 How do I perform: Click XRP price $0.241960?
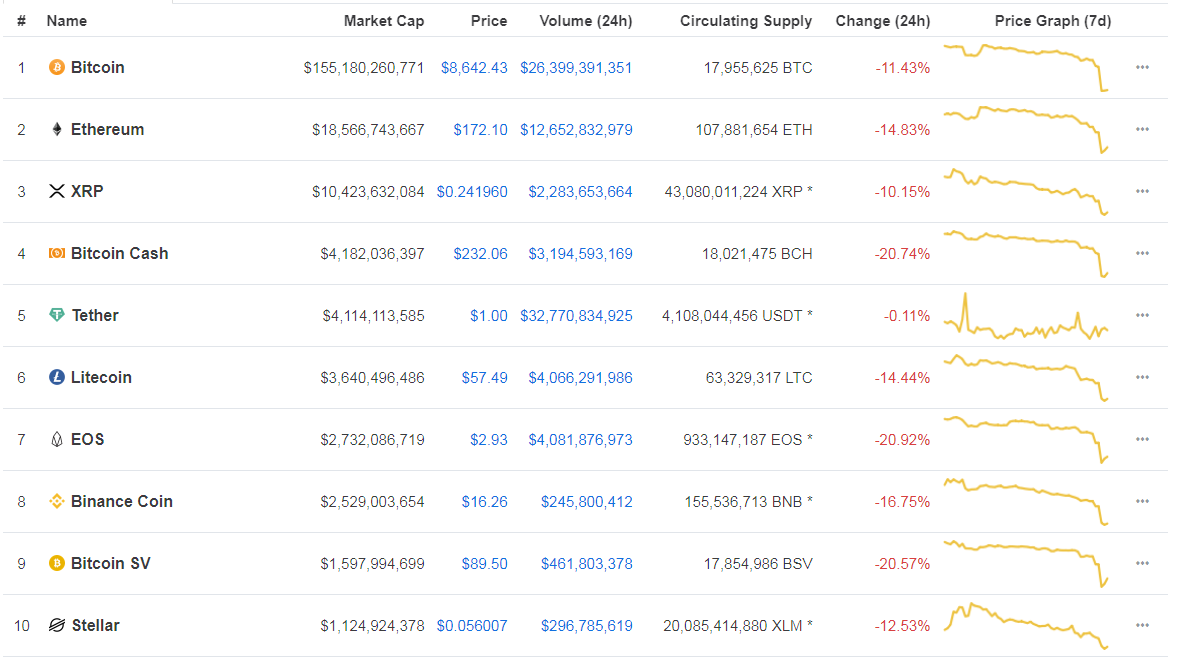pyautogui.click(x=471, y=192)
